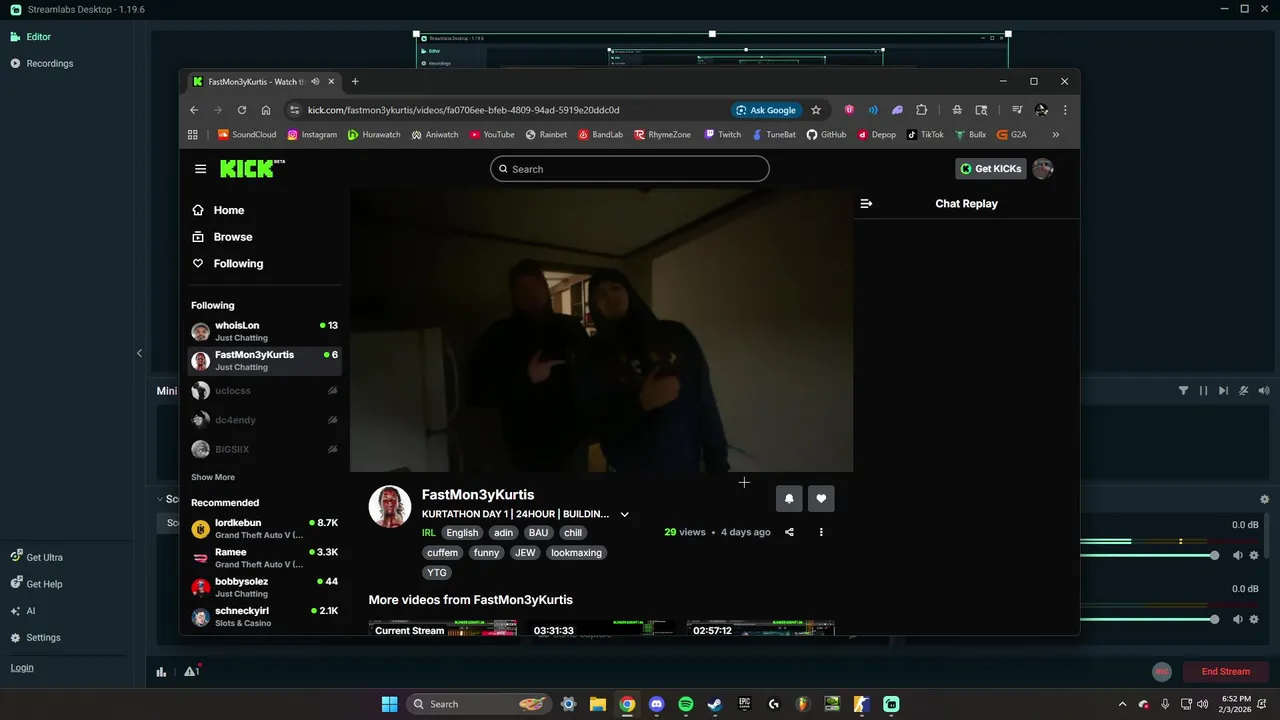This screenshot has width=1280, height=720.
Task: Adjust the second mixer volume slider
Action: point(1149,619)
